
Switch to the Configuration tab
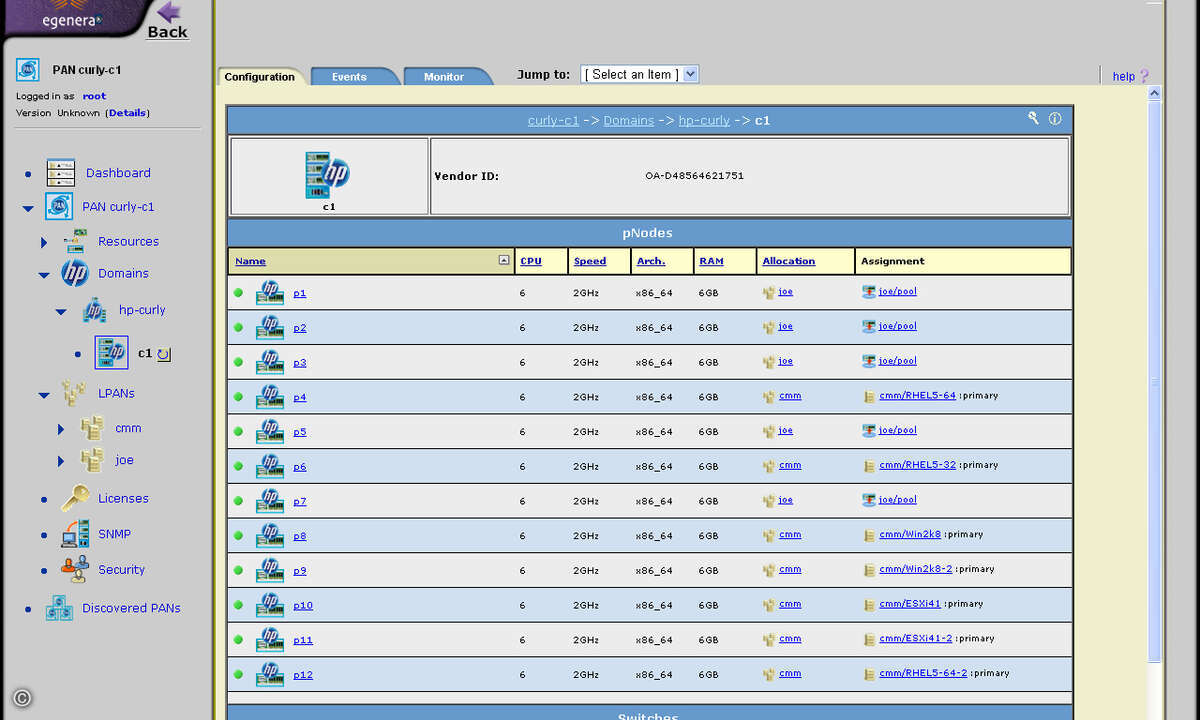(259, 77)
